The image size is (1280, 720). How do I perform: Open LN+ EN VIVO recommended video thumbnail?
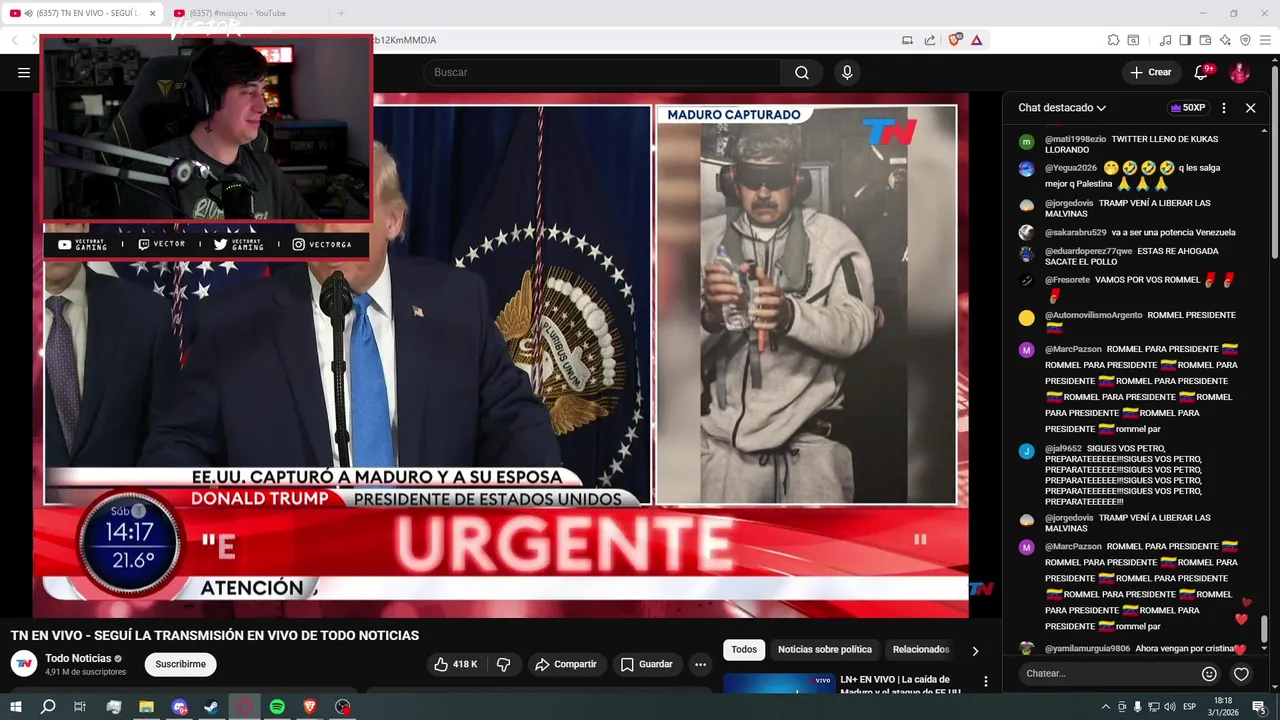pyautogui.click(x=779, y=683)
